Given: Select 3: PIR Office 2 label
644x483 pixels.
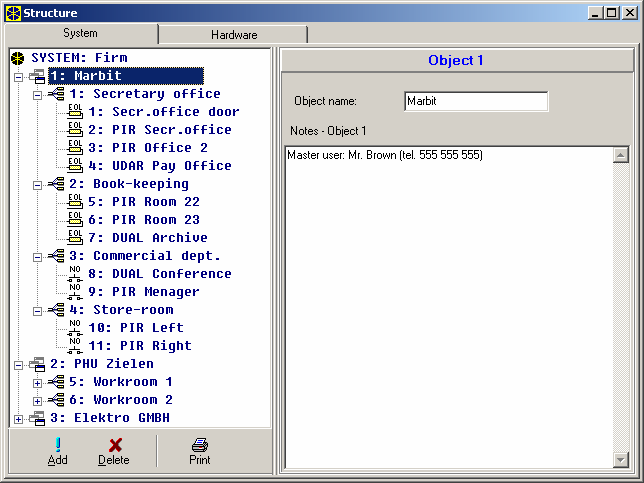Looking at the screenshot, I should pos(148,148).
